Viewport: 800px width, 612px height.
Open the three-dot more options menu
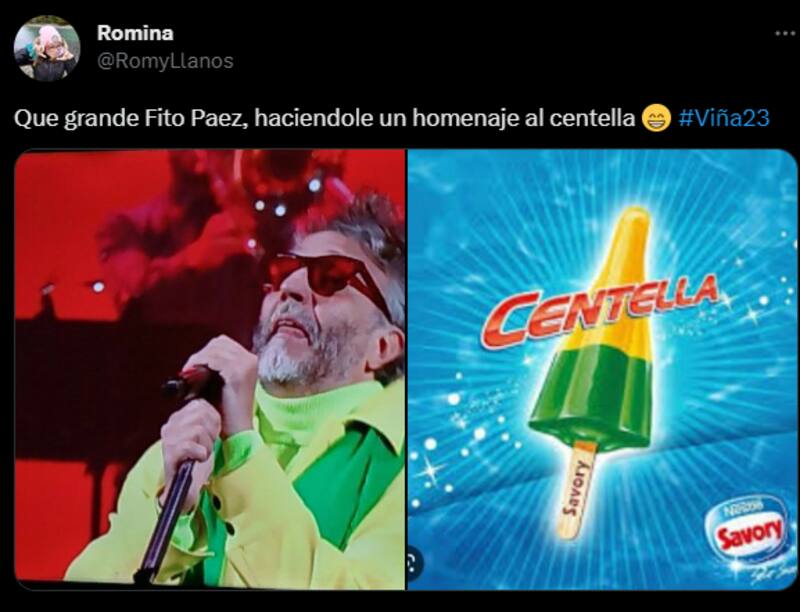(785, 34)
